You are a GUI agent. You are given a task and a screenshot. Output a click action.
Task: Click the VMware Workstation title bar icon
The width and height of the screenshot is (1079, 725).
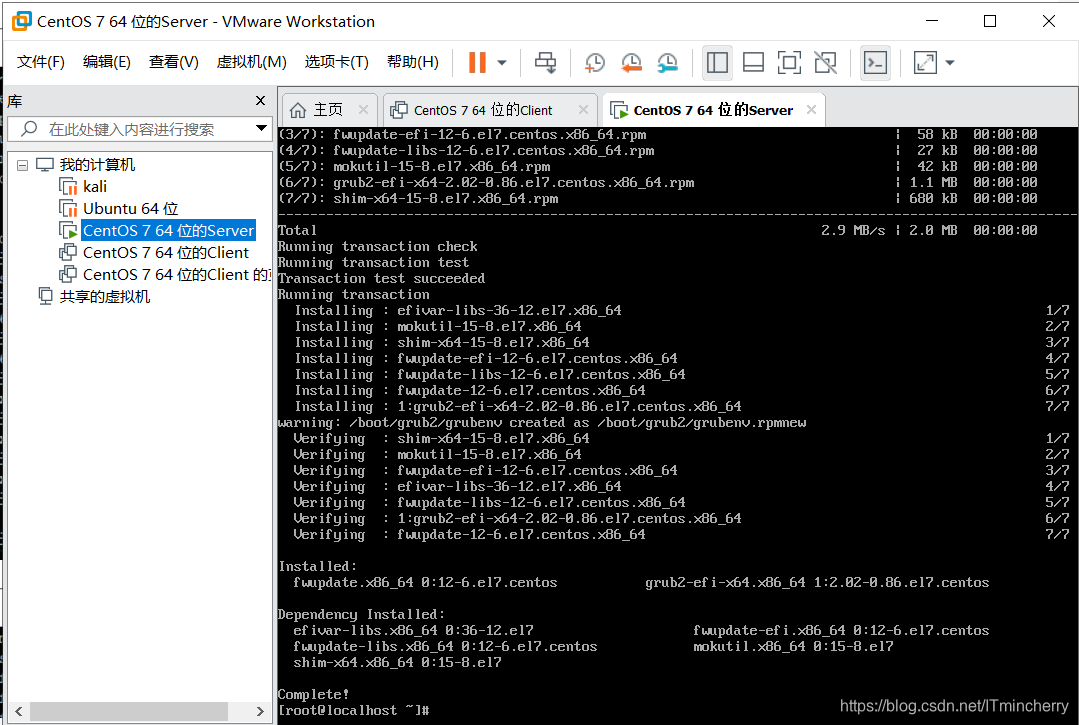tap(21, 21)
